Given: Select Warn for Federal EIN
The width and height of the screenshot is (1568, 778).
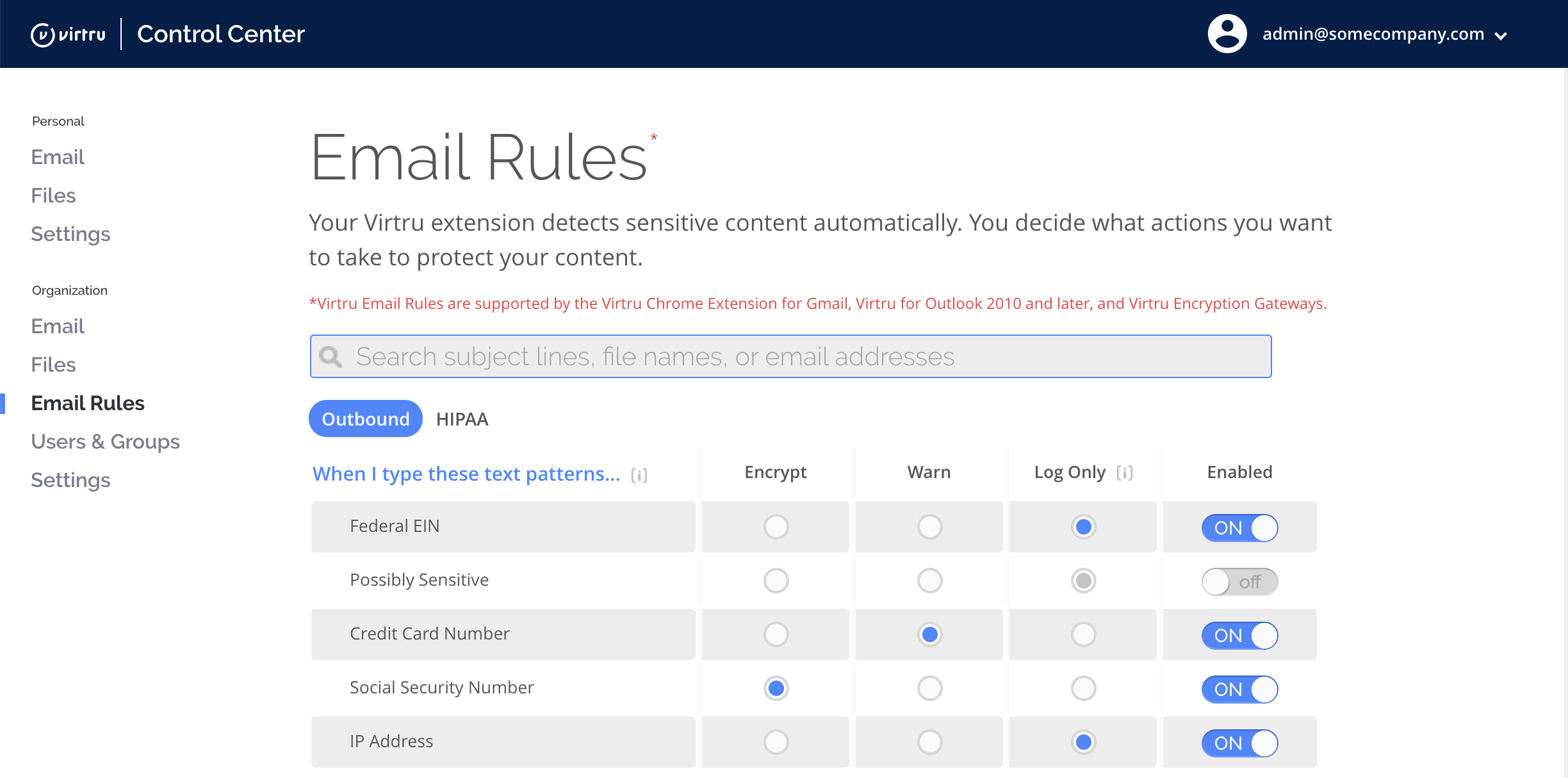Looking at the screenshot, I should coord(929,527).
